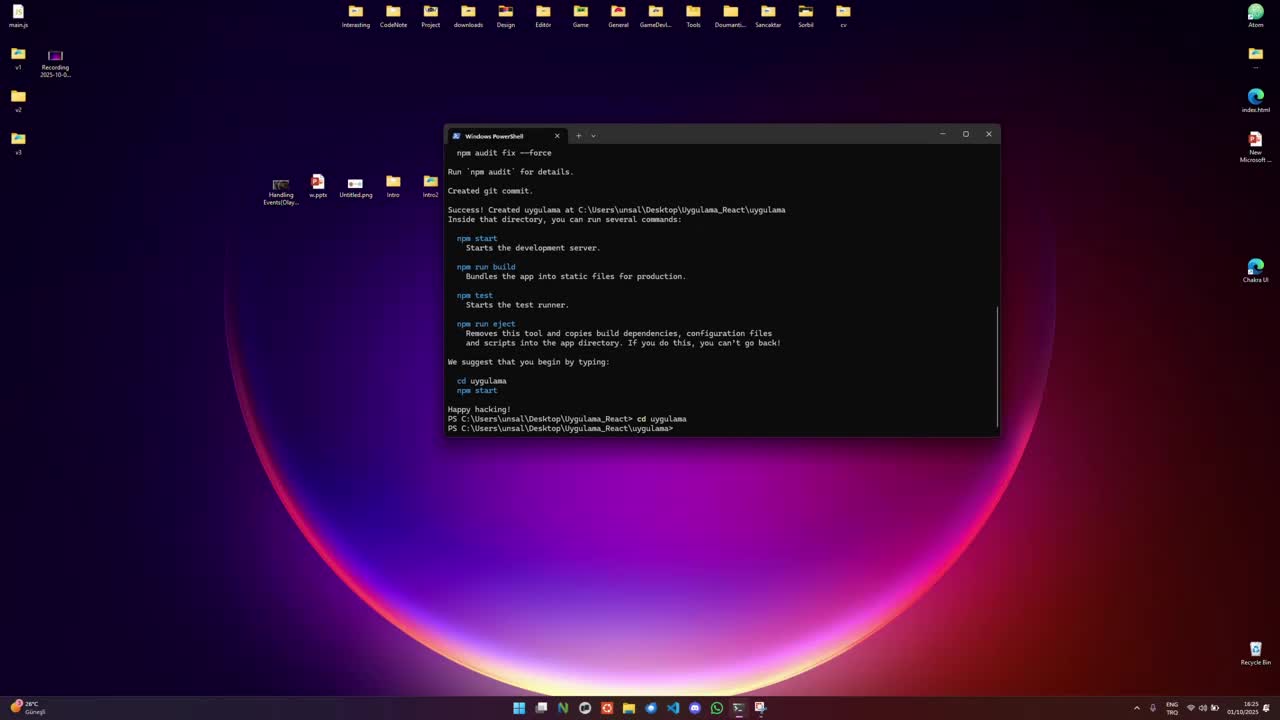Toggle the microphone icon in system tray

tap(1153, 708)
